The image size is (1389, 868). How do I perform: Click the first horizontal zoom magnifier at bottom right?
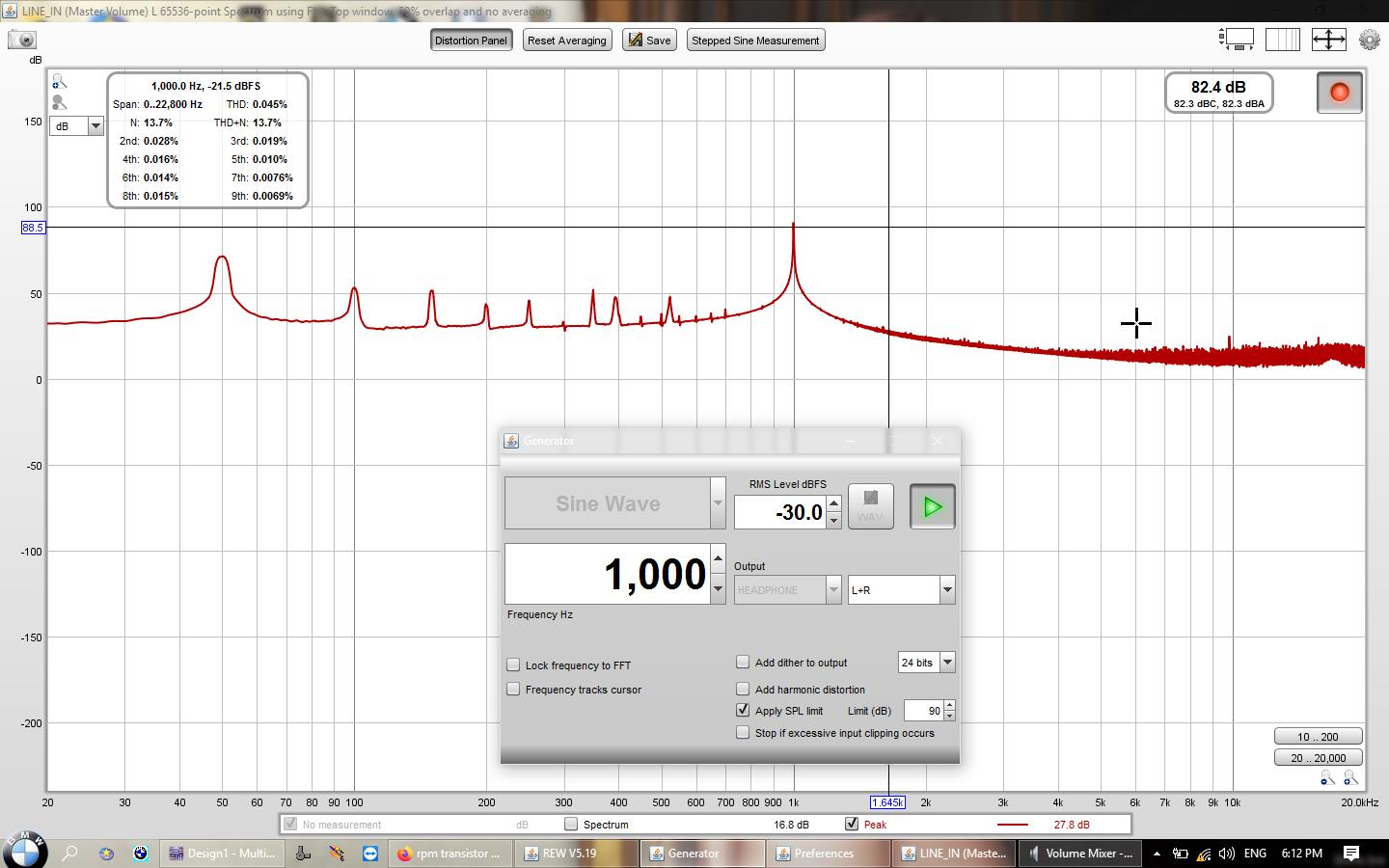click(1327, 778)
